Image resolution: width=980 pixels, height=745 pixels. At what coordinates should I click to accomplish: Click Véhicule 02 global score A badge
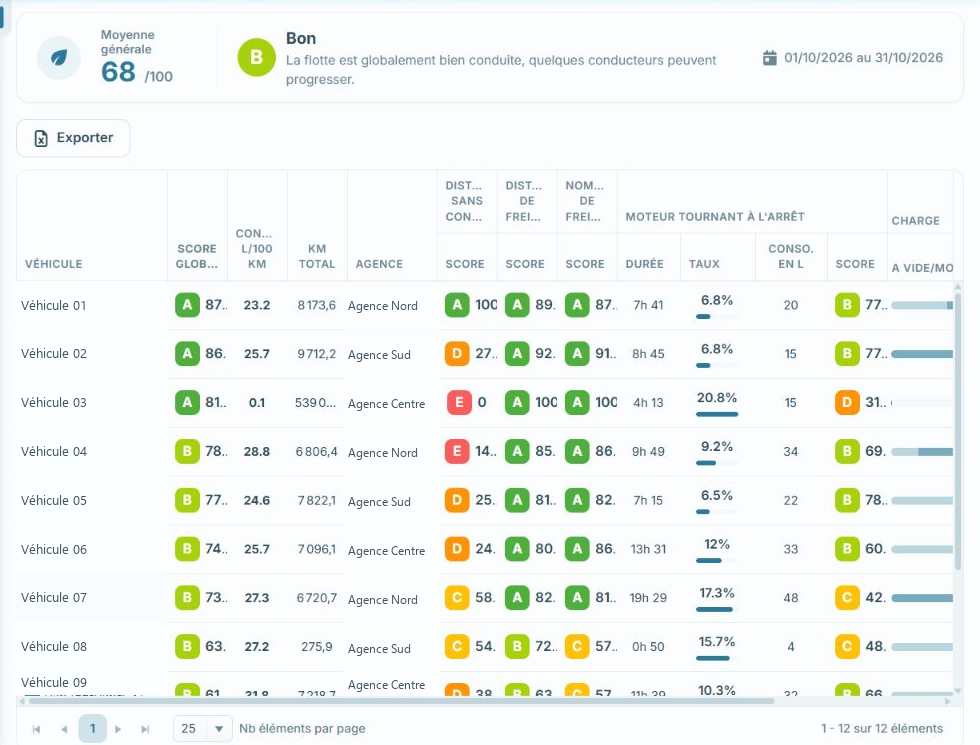tap(187, 354)
